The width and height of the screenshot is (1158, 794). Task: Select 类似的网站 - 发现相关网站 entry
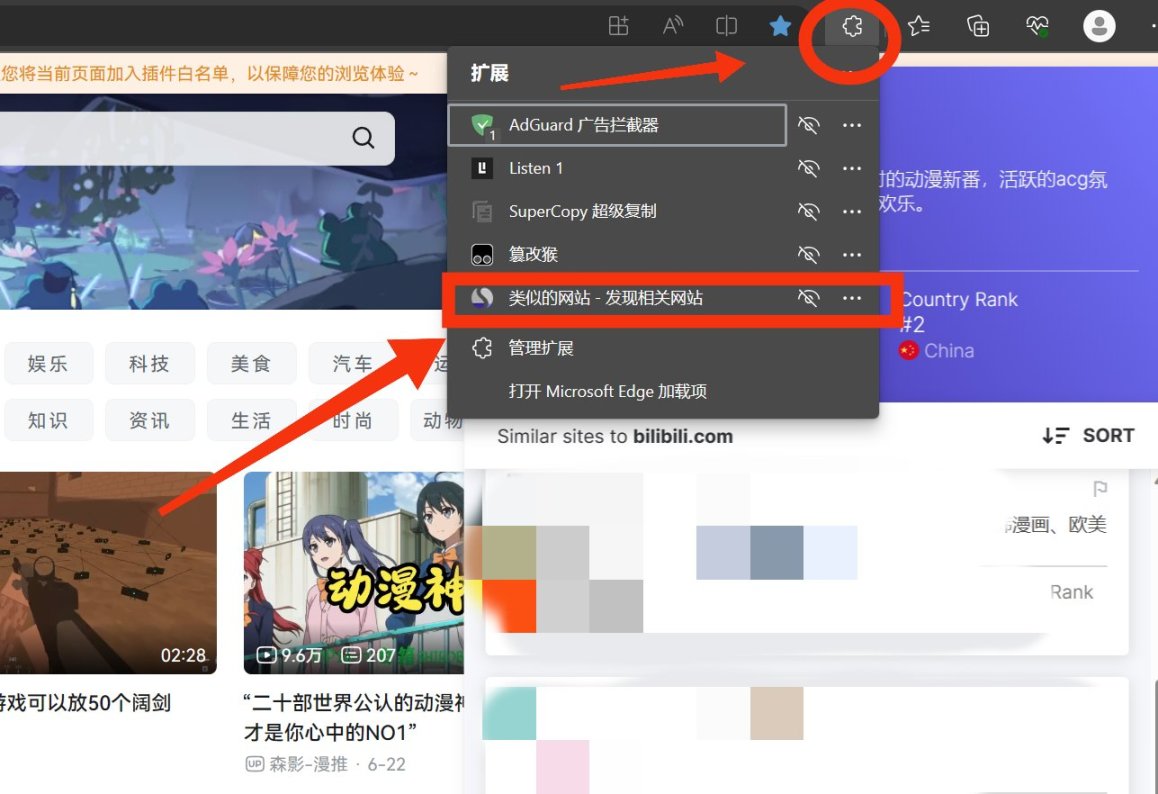[617, 298]
